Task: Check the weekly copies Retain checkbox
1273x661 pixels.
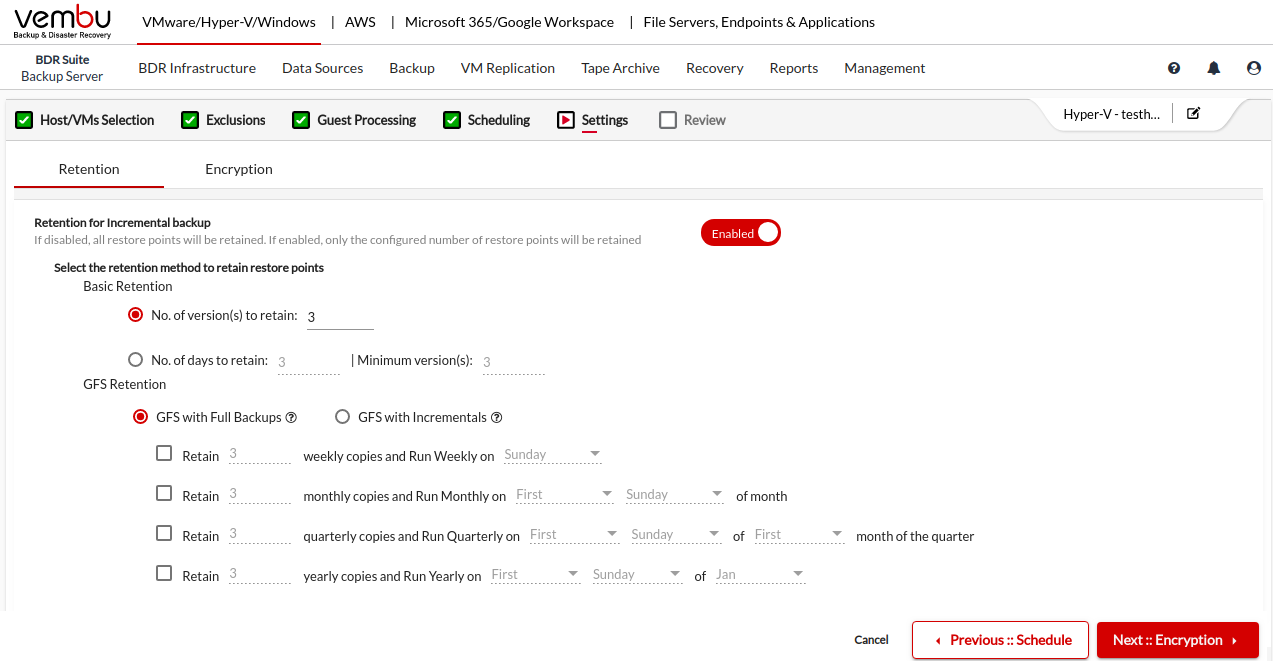Action: [x=164, y=454]
